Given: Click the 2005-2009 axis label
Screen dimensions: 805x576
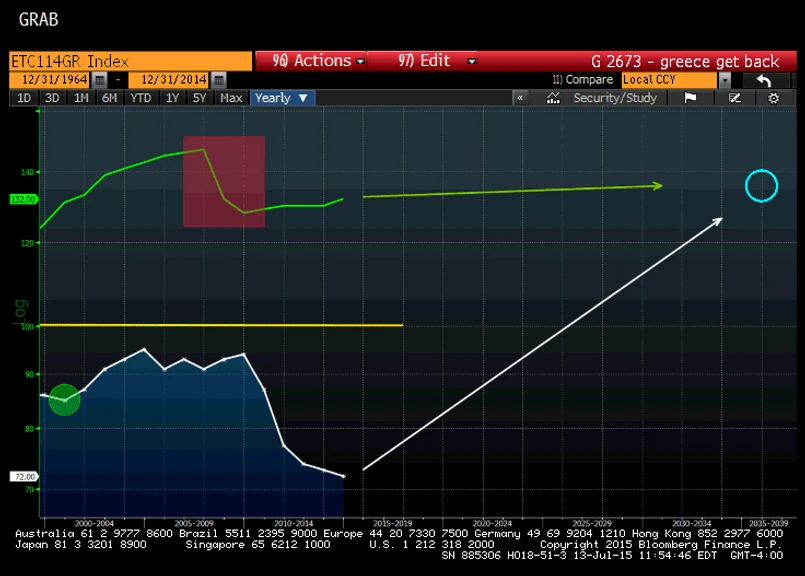Looking at the screenshot, I should tap(194, 523).
